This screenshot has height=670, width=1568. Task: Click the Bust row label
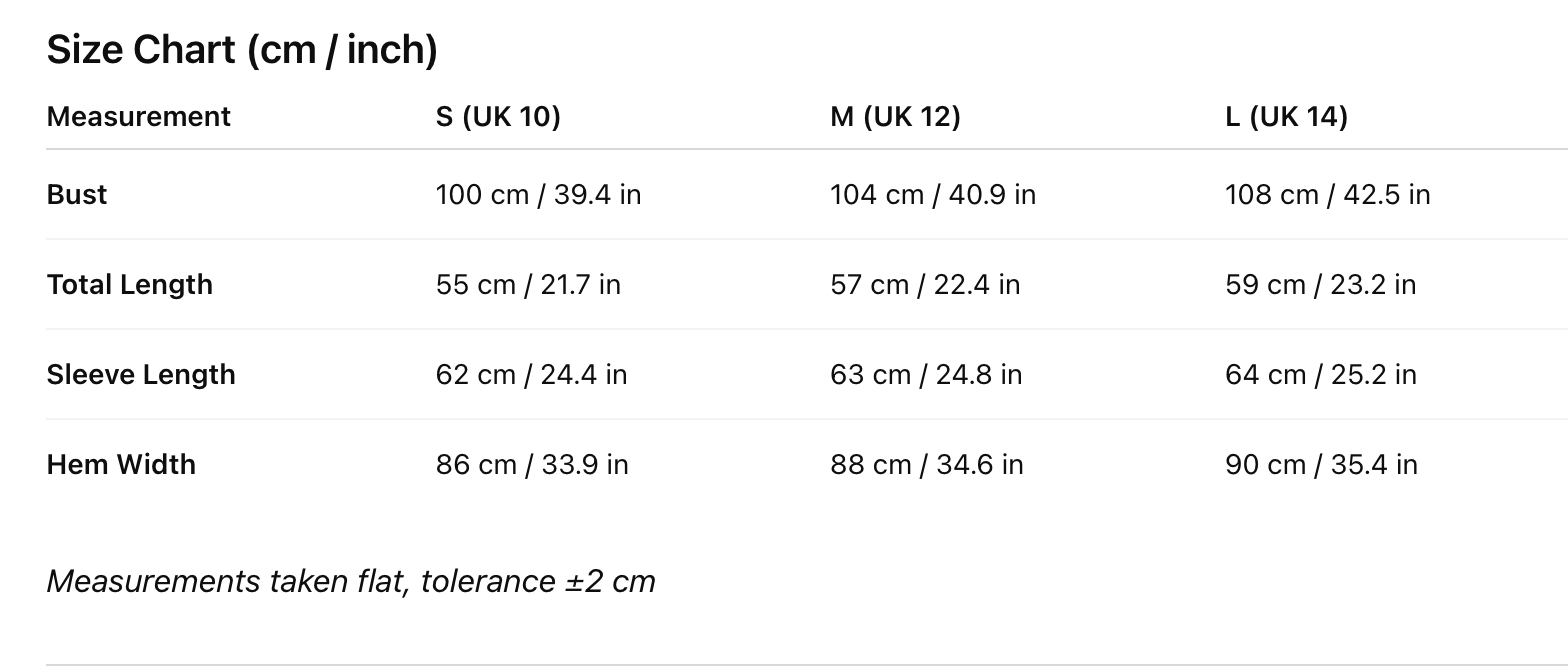click(77, 195)
